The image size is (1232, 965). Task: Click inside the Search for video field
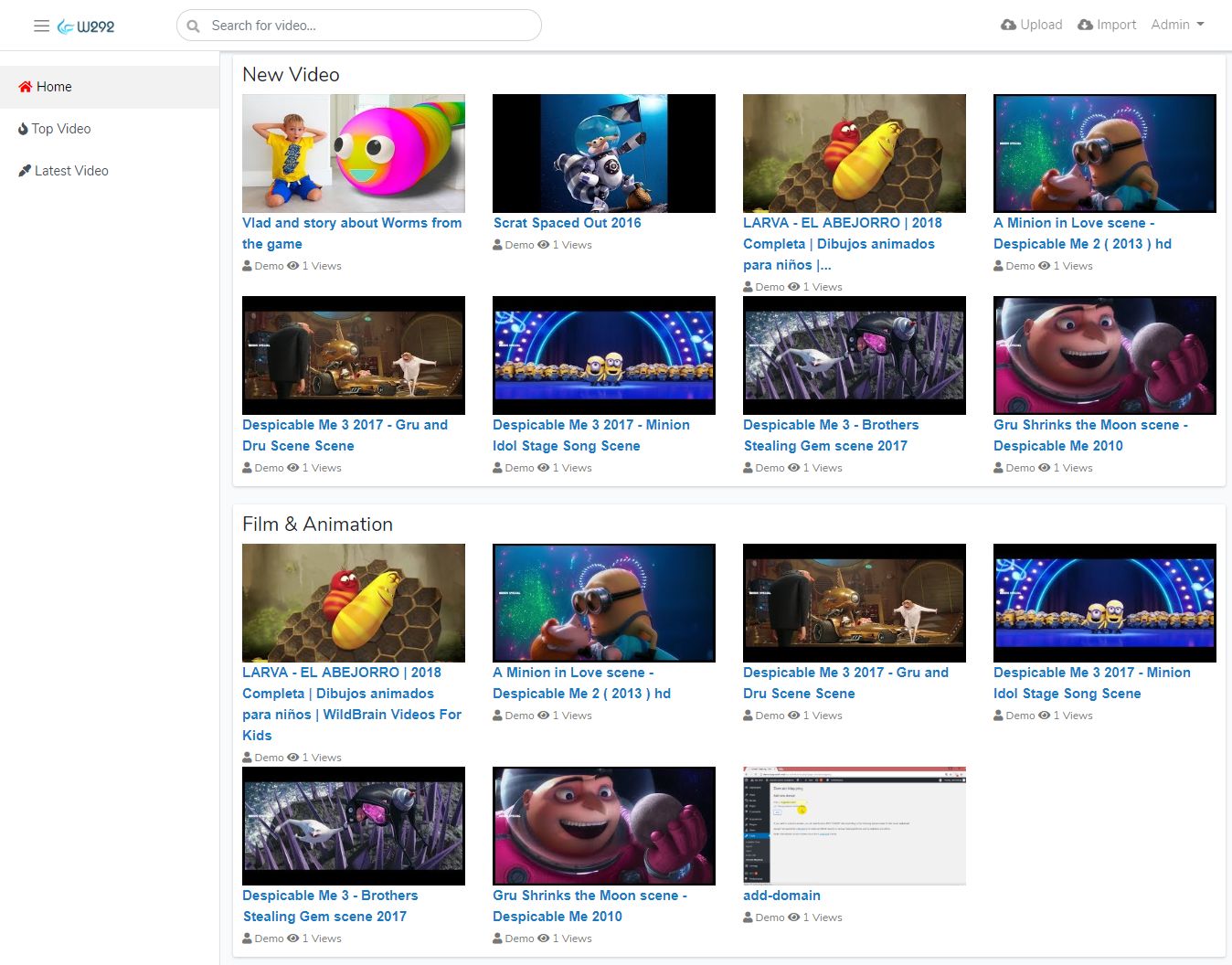[x=366, y=26]
